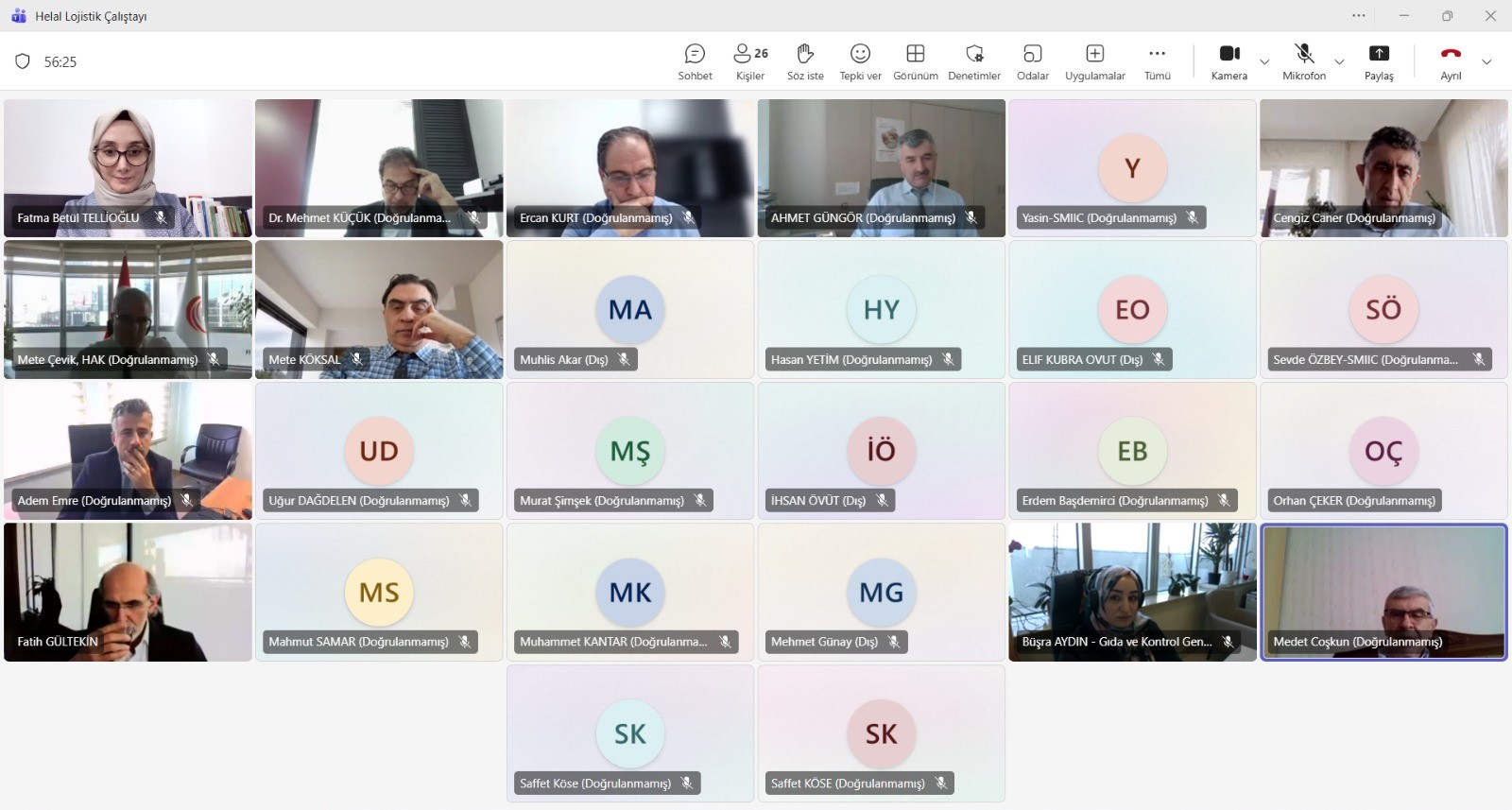Show the Kişiler participants list
1512x810 pixels.
pyautogui.click(x=750, y=61)
